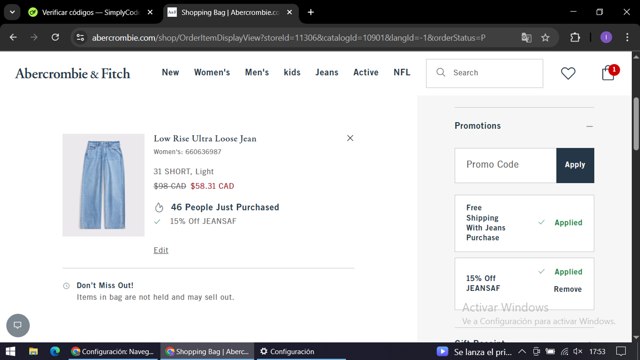
Task: Open Microsoft Edge from taskbar
Action: [x=55, y=351]
